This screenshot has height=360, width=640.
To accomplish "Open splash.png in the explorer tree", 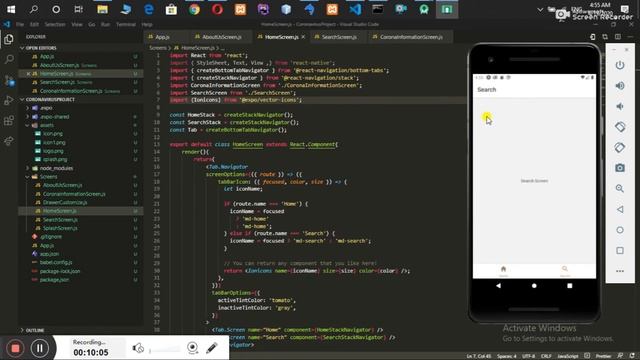I will click(x=55, y=160).
